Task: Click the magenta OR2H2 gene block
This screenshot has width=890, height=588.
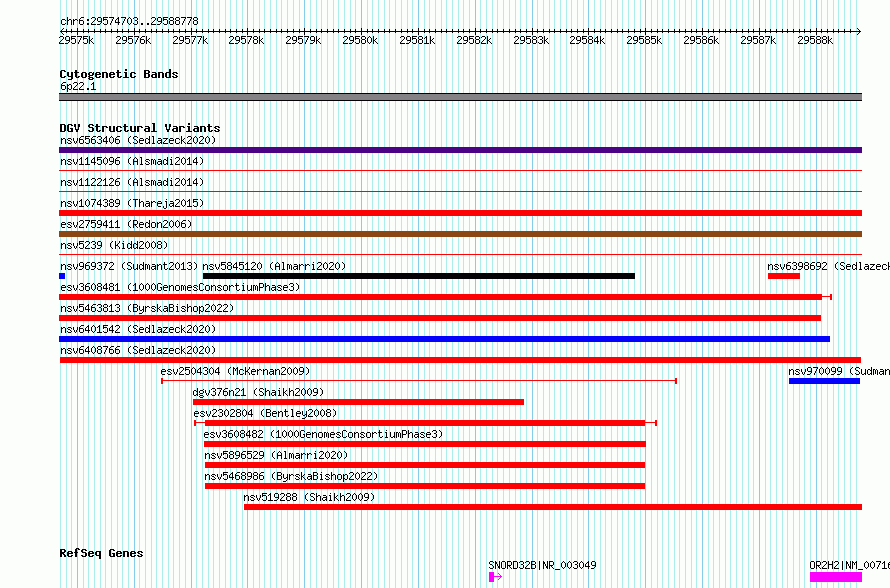Action: pyautogui.click(x=836, y=577)
